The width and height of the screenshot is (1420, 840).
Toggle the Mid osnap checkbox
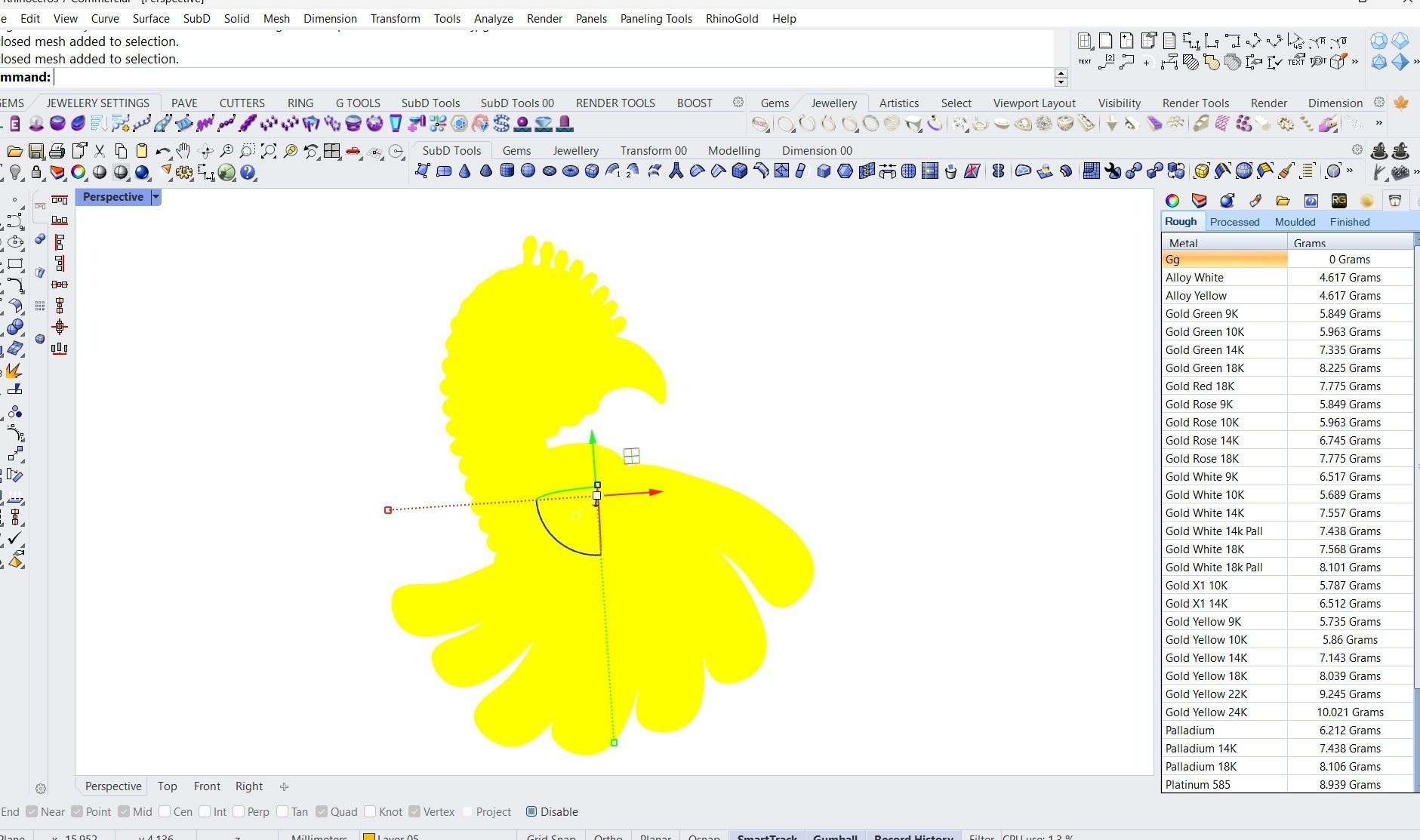coord(123,811)
